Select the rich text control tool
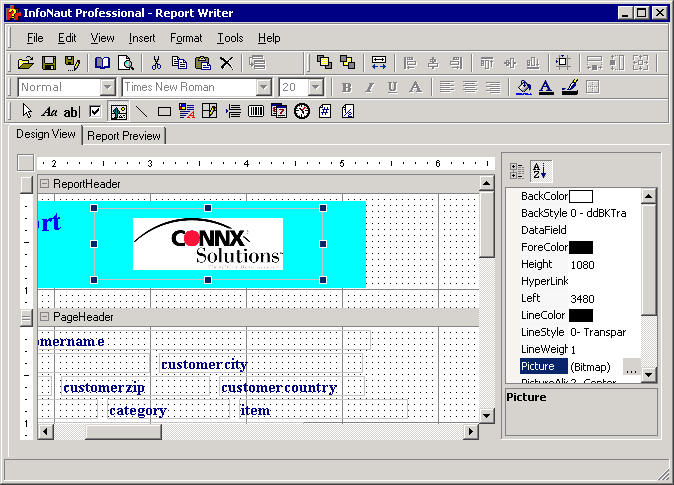This screenshot has width=674, height=485. [187, 111]
